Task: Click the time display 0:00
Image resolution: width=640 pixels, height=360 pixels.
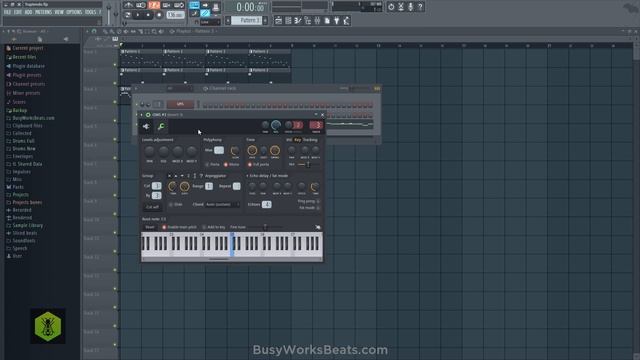Action: (x=250, y=7)
